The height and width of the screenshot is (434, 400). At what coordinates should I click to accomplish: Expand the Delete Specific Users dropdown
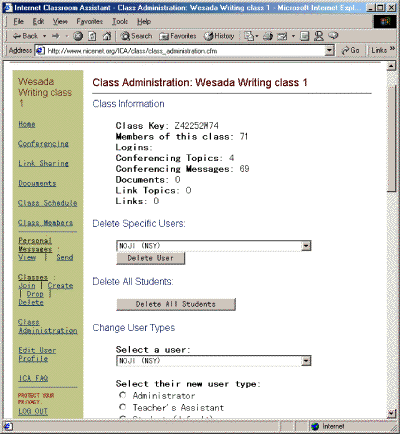pyautogui.click(x=306, y=246)
